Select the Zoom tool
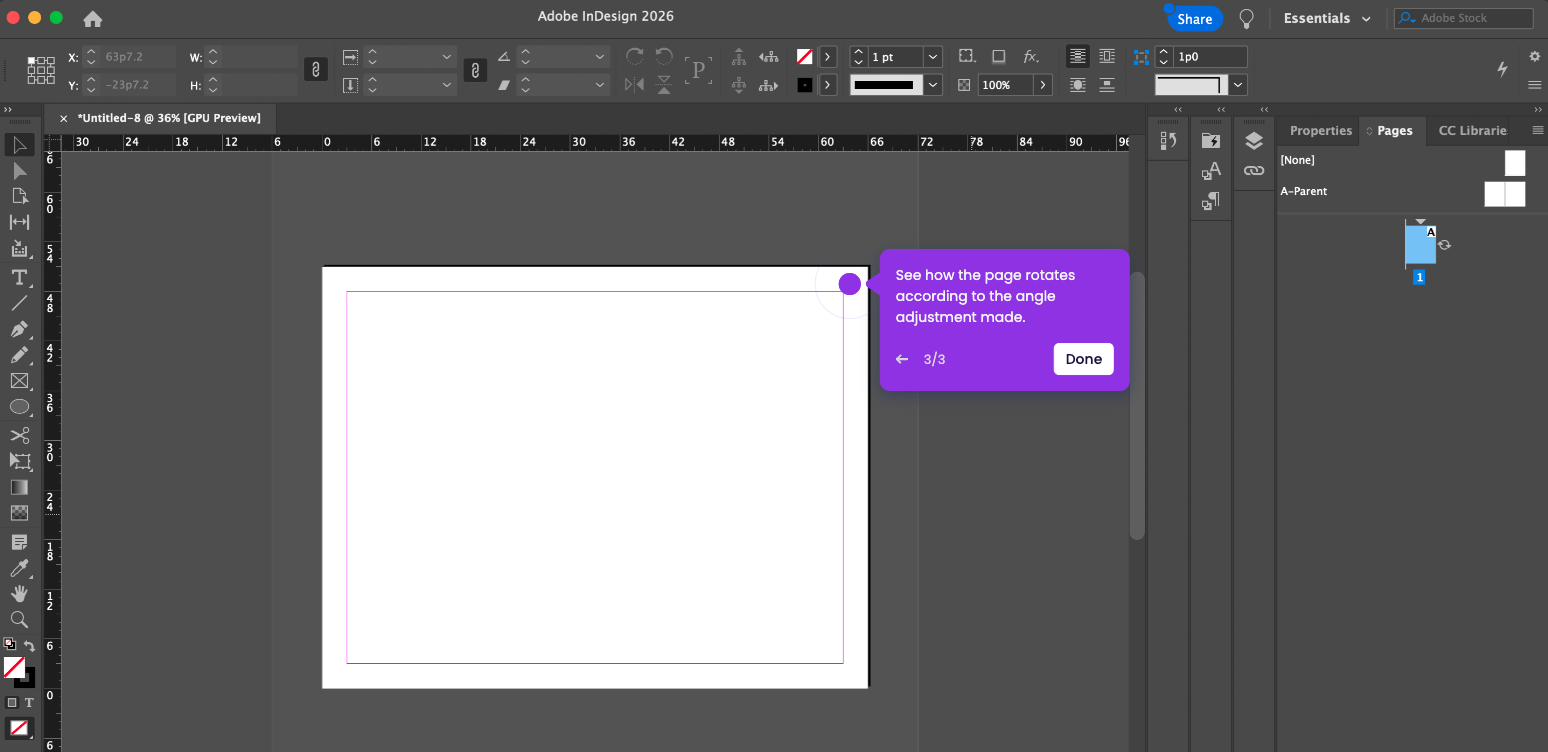 [x=19, y=619]
